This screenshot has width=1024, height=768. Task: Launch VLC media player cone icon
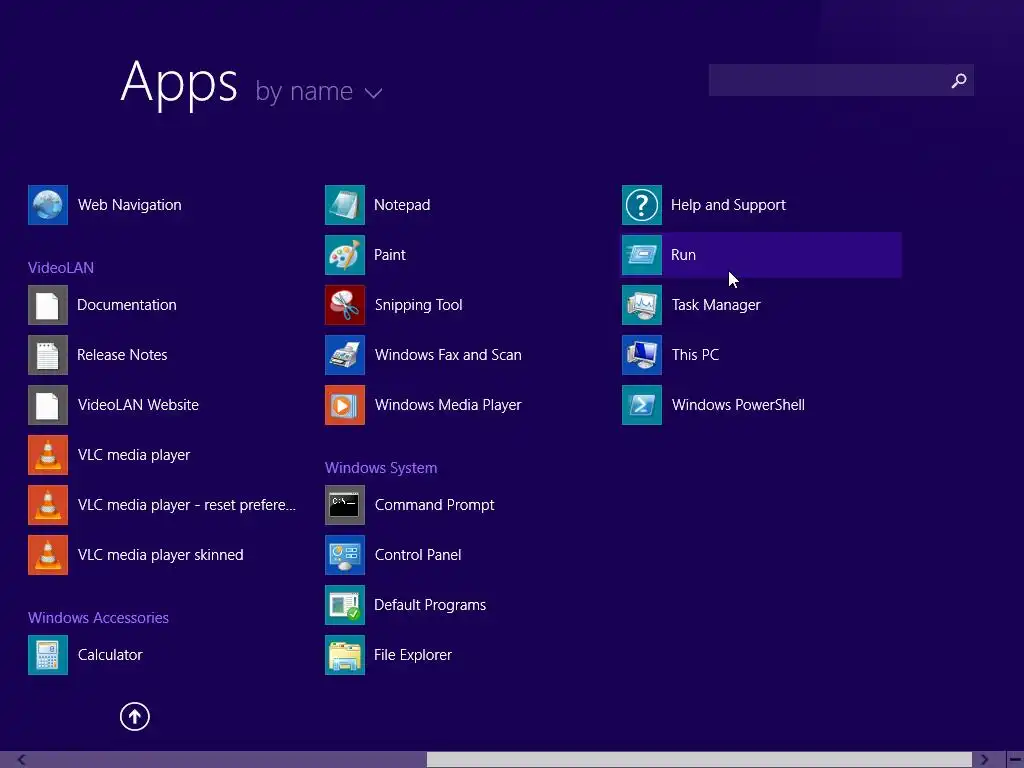click(48, 455)
